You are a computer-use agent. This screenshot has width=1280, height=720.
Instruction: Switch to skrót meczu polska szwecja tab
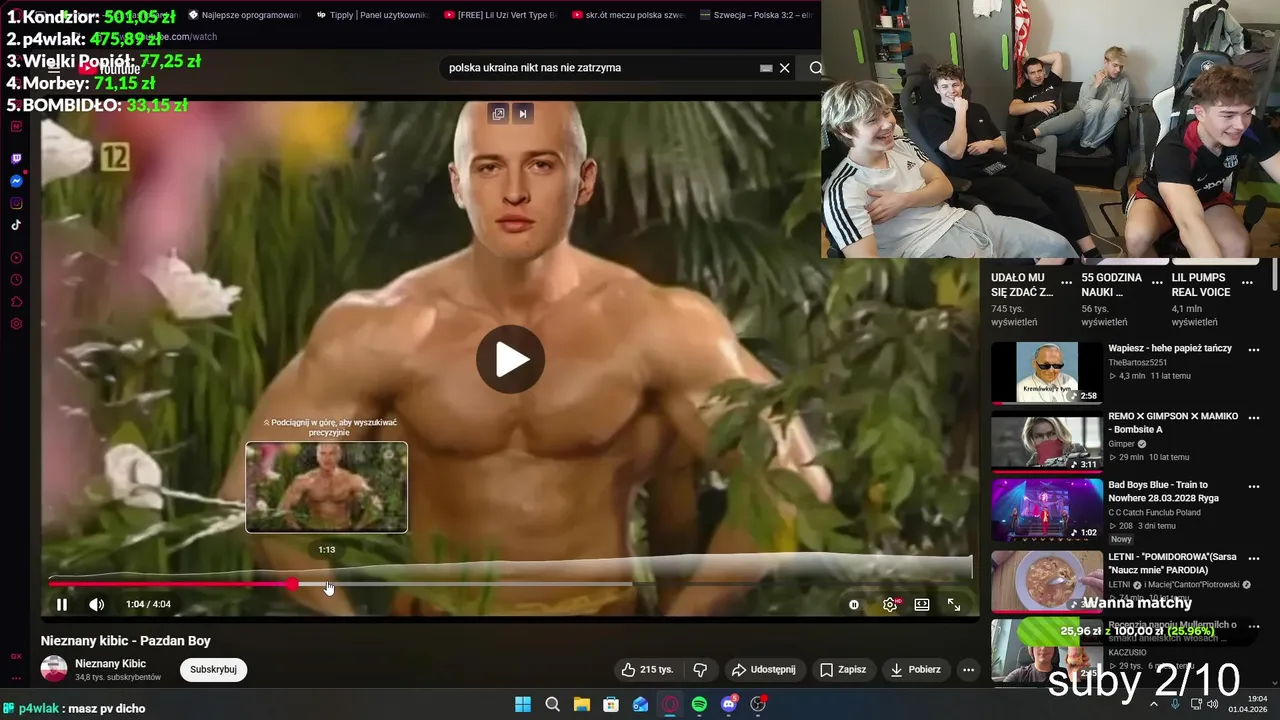point(629,15)
